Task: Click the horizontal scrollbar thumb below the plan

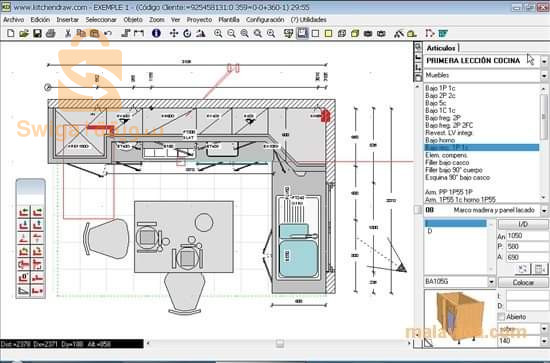Action: click(280, 343)
